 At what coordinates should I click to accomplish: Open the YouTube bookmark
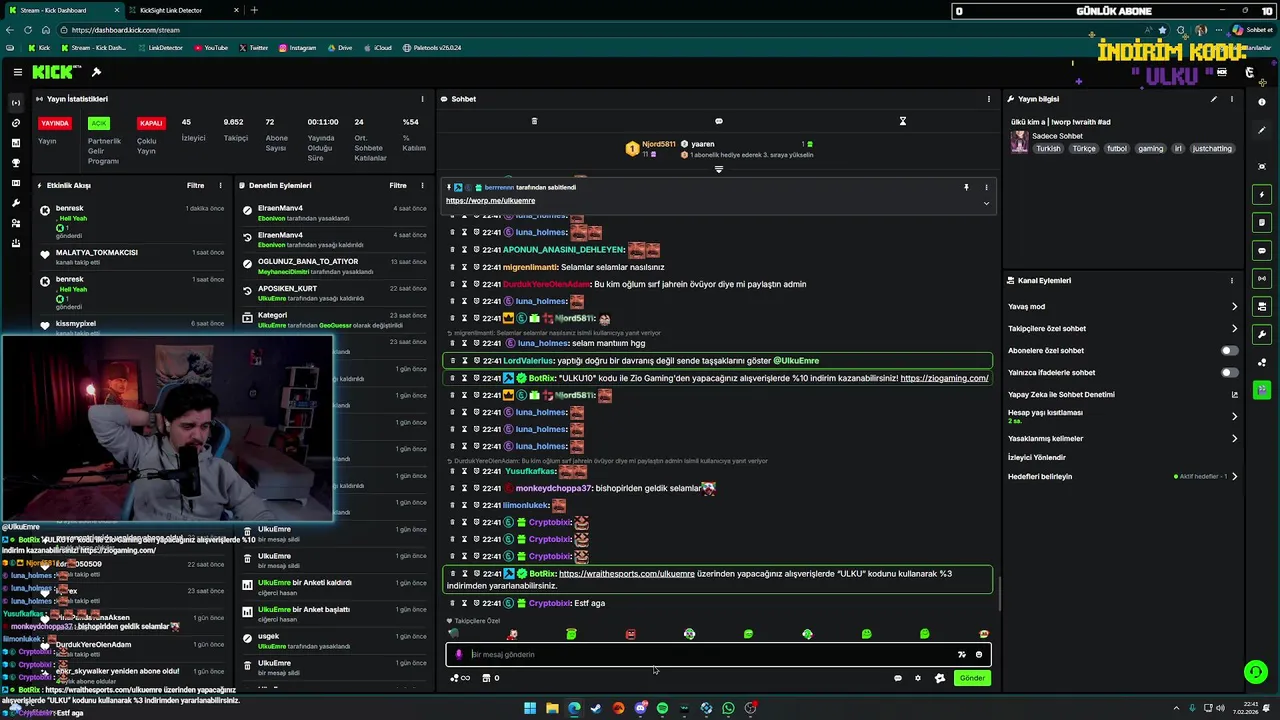pyautogui.click(x=211, y=48)
